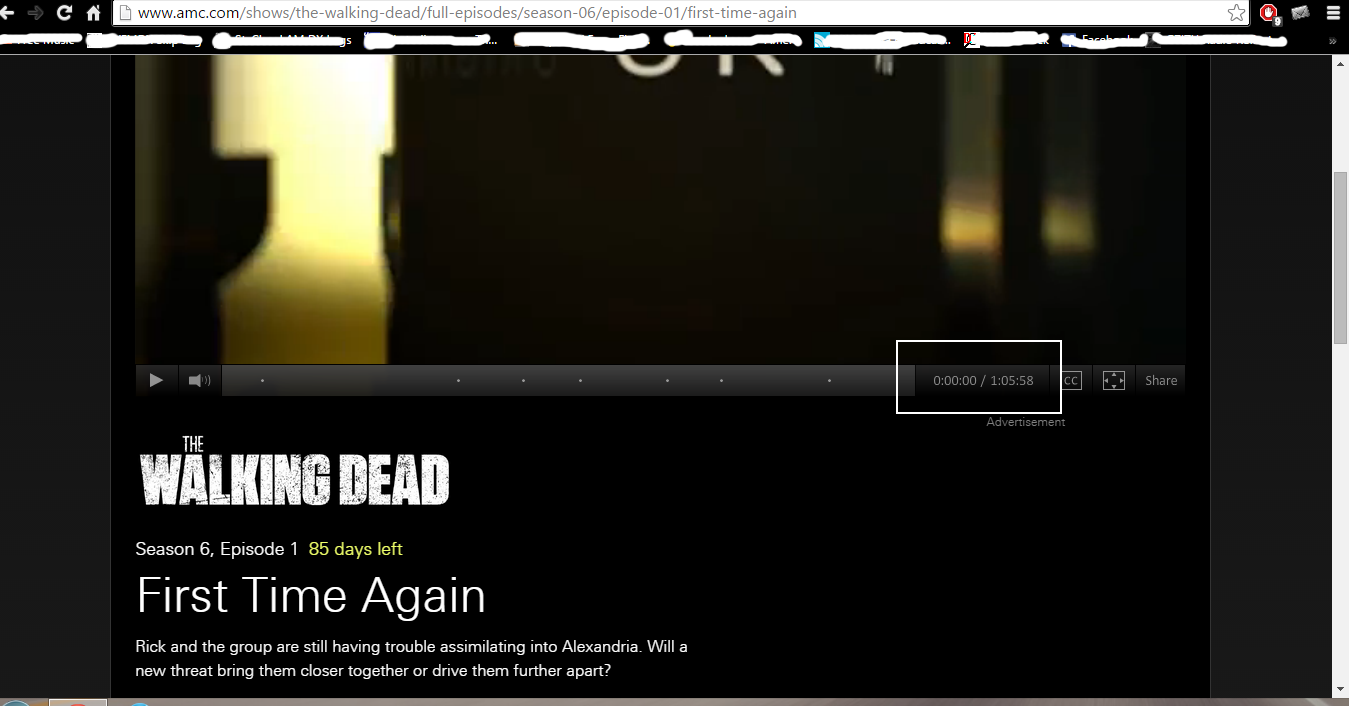Switch the video to fullscreen
This screenshot has height=706, width=1349.
(1114, 380)
